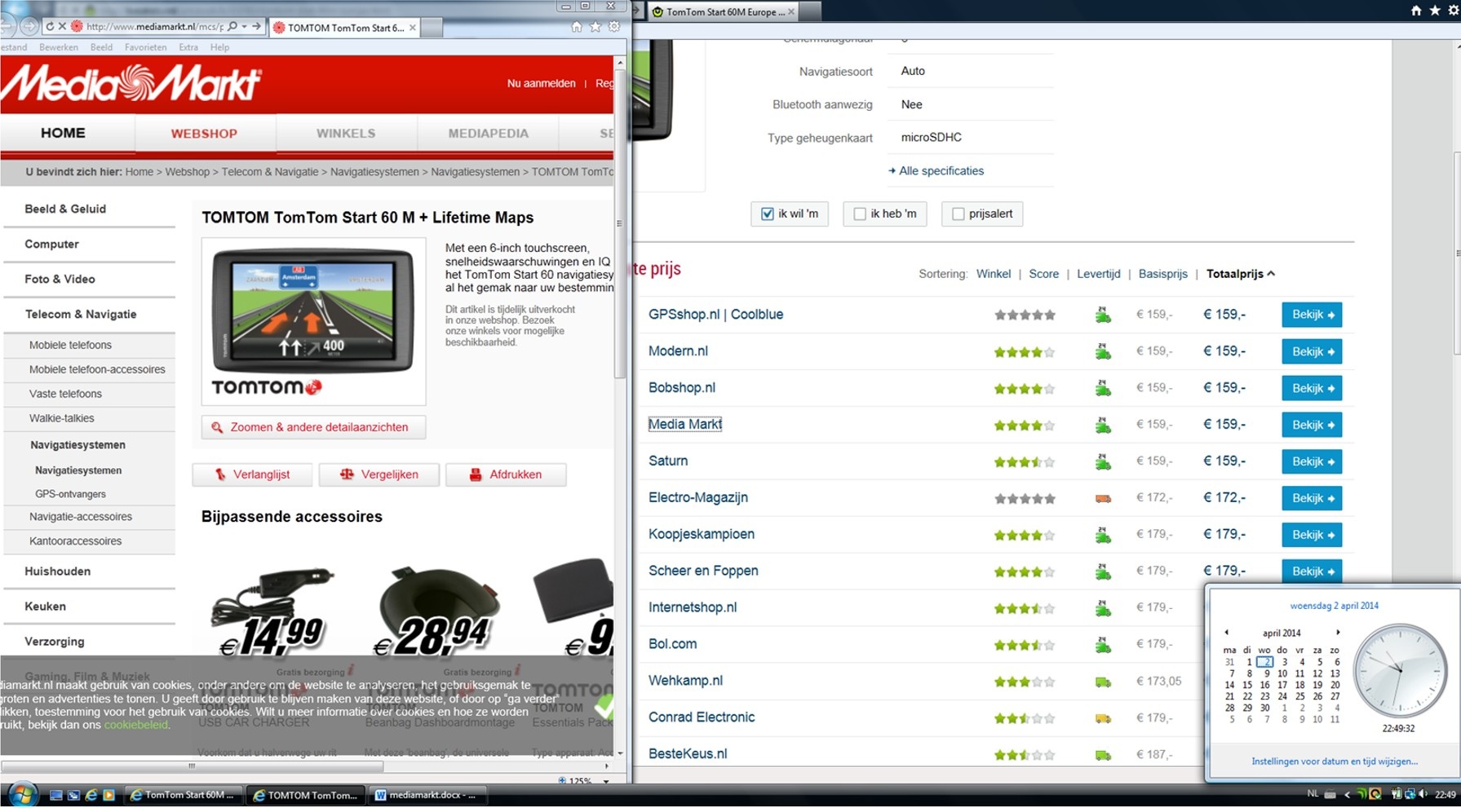Toggle the 'ik wil 'm' checkbox

tap(768, 214)
